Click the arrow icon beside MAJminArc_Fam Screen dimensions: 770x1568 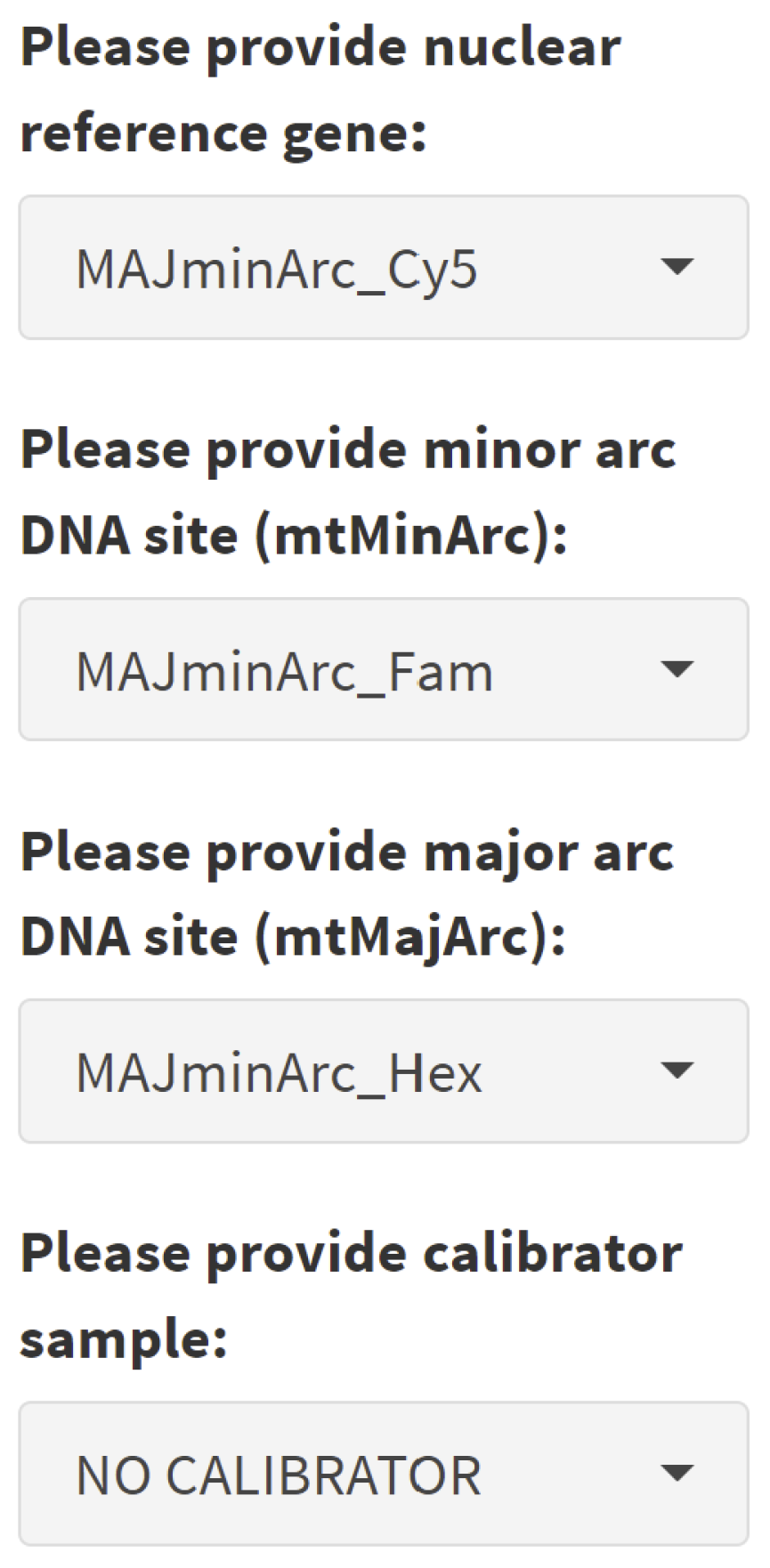pyautogui.click(x=677, y=668)
